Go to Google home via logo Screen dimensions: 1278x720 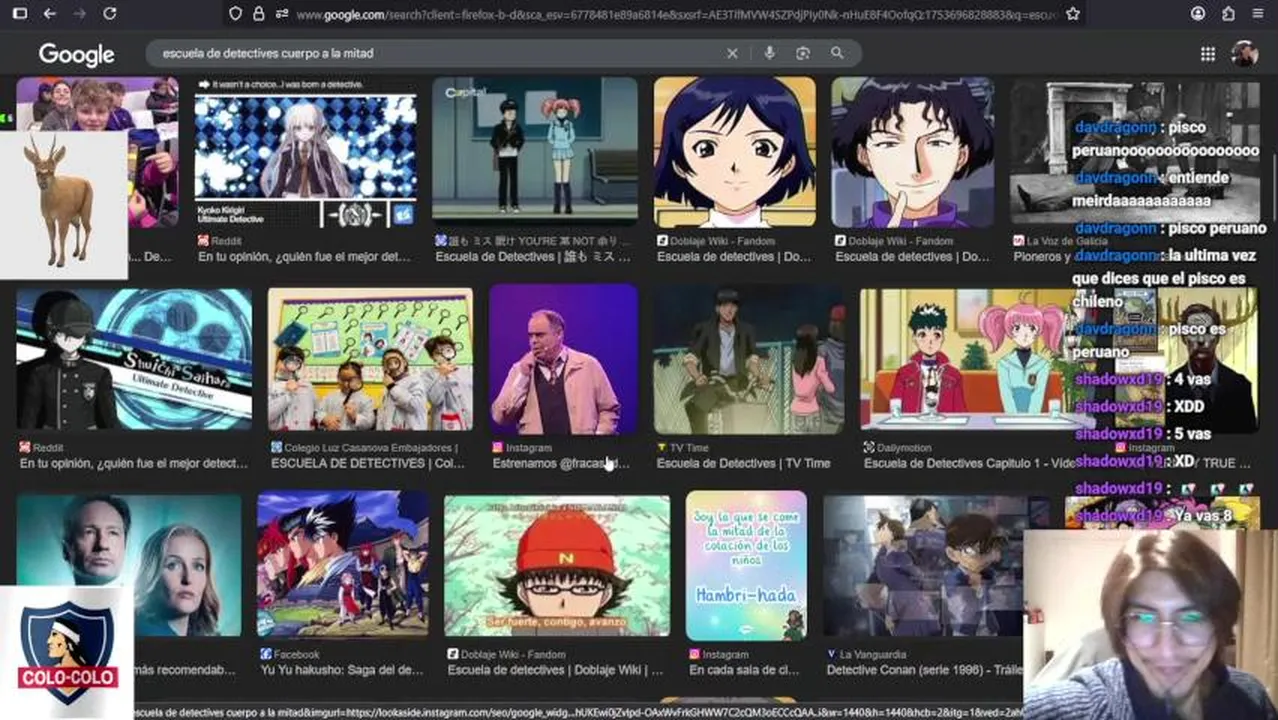(x=76, y=54)
